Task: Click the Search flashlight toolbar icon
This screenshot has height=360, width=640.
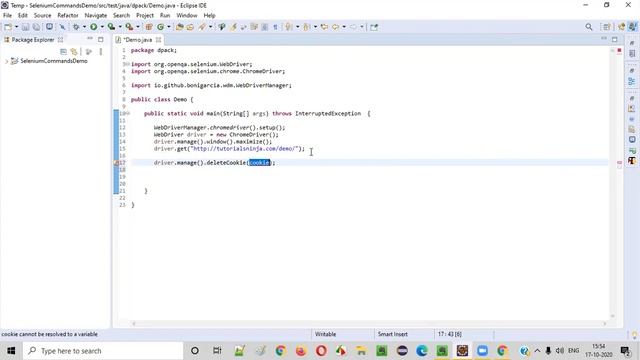Action: click(202, 27)
